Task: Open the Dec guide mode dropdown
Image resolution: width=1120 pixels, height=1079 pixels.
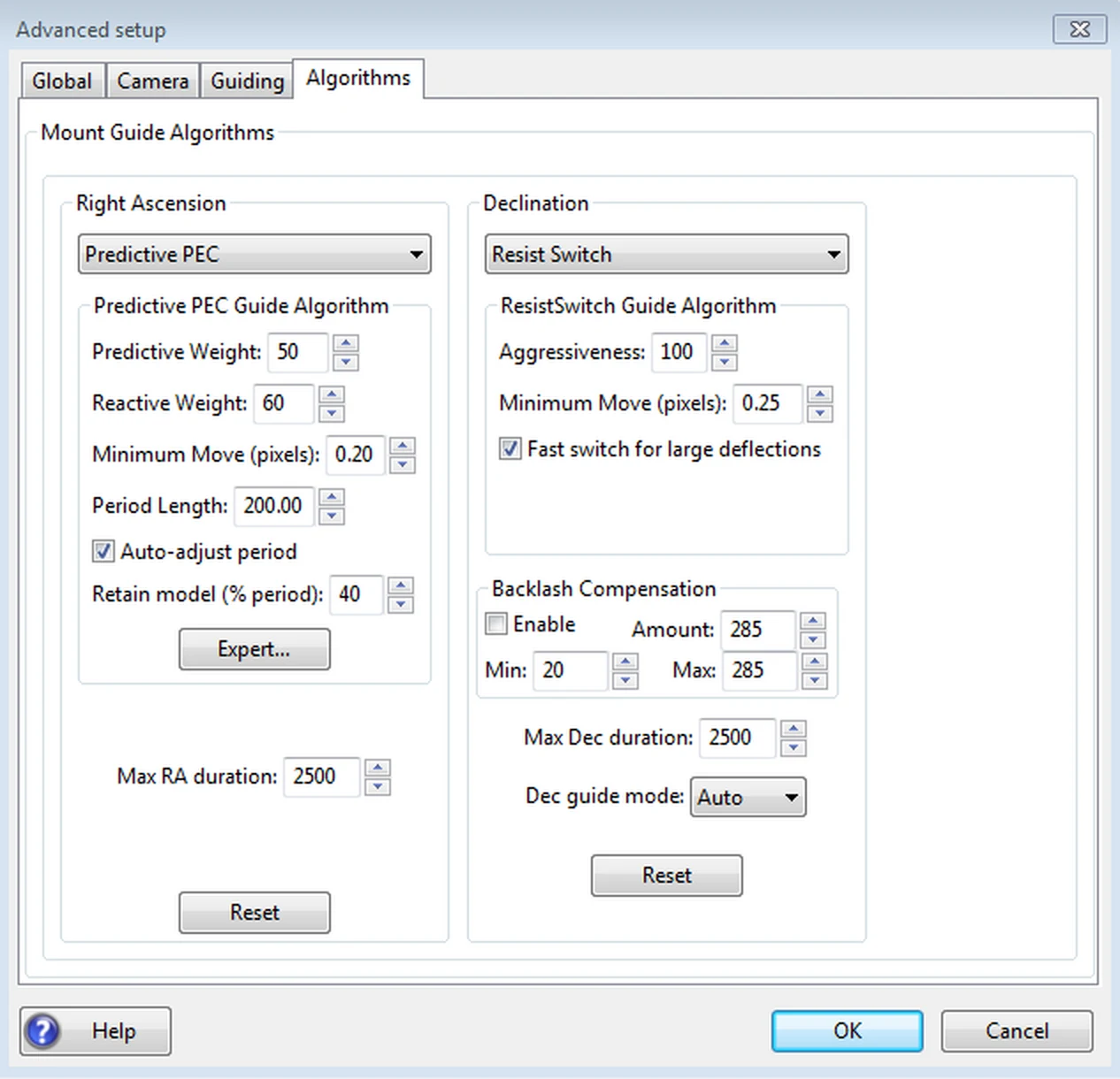Action: [x=748, y=797]
